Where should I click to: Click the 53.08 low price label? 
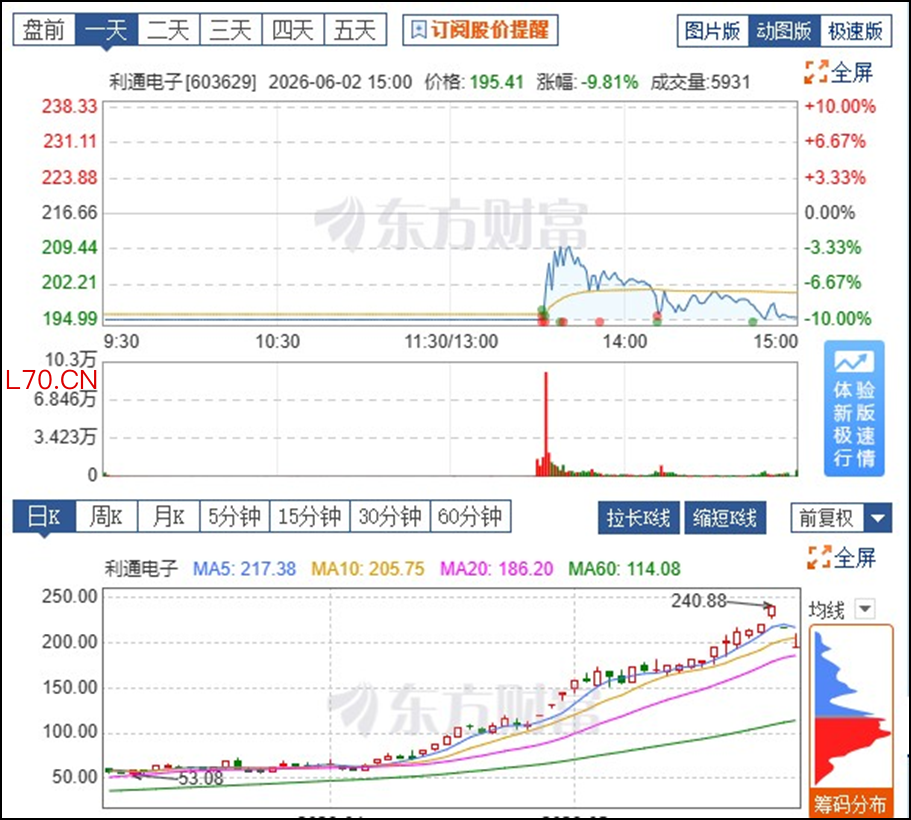click(x=200, y=778)
